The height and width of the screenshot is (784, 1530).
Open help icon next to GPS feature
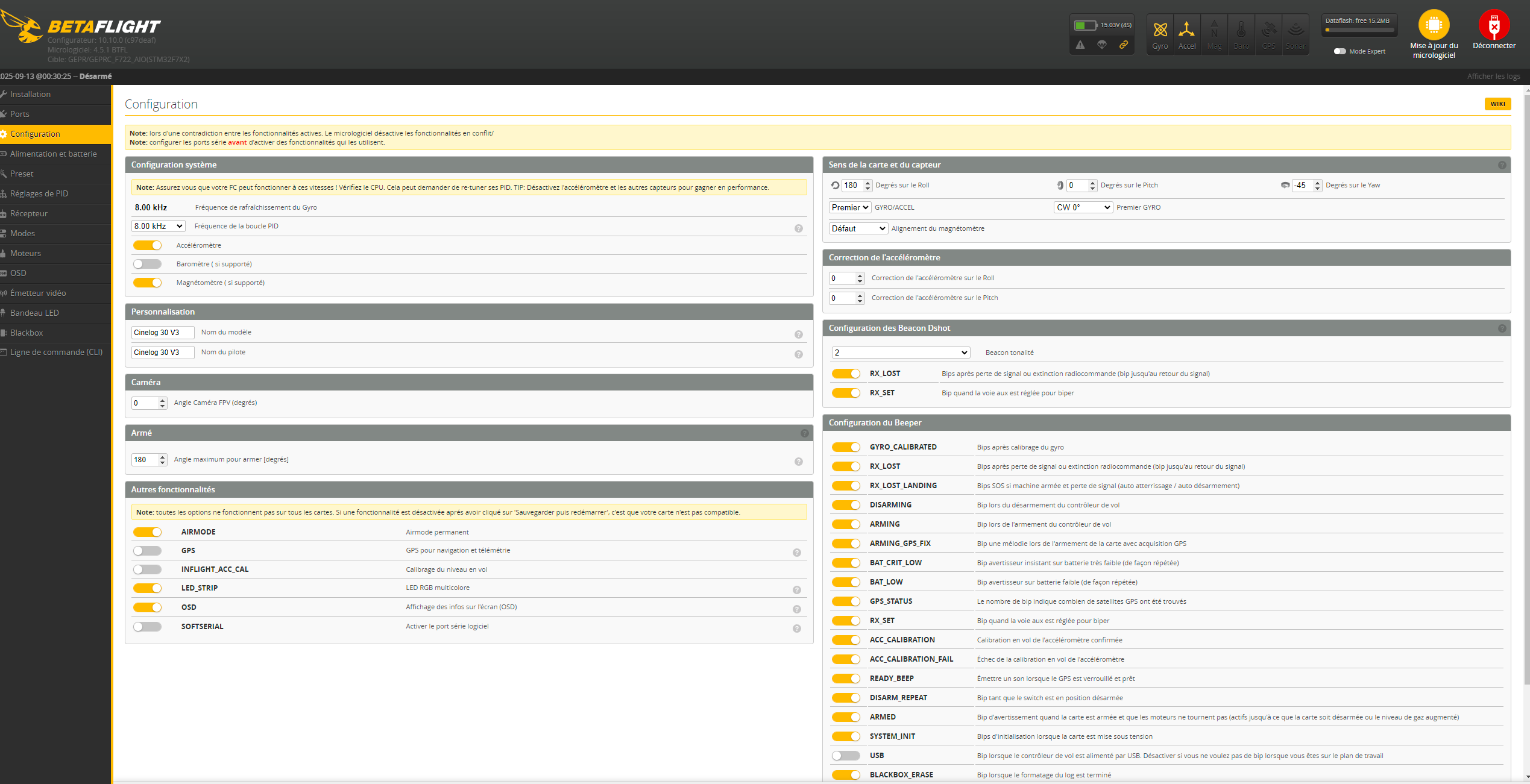click(x=796, y=553)
